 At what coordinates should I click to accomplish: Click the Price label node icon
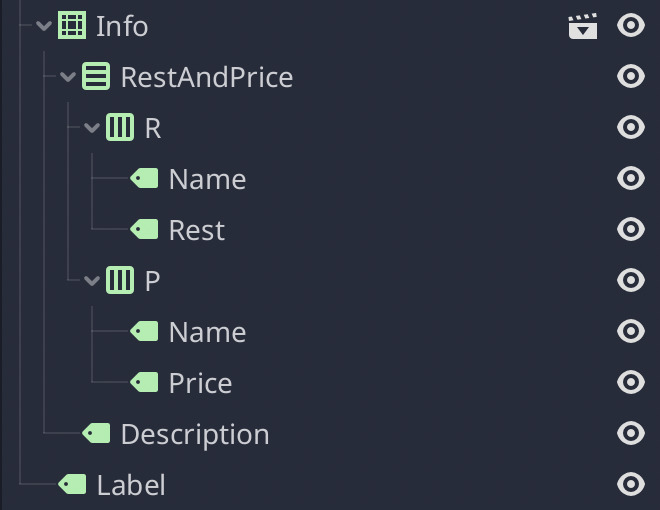tap(144, 382)
